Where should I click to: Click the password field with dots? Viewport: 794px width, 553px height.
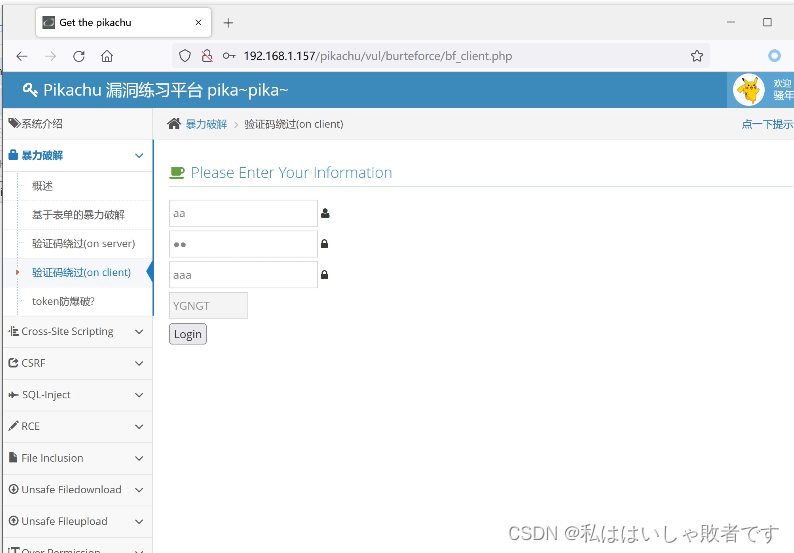243,244
